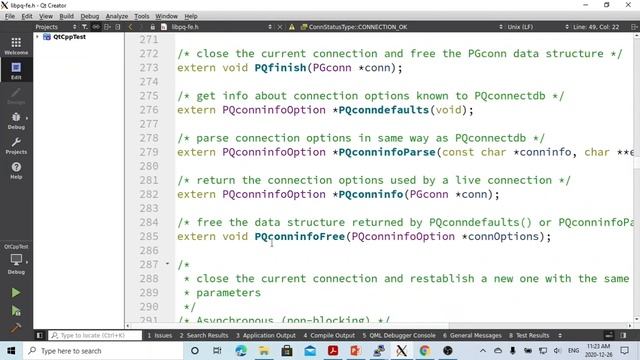The width and height of the screenshot is (640, 360).
Task: Click the PQconninfoParse function name
Action: 387,152
